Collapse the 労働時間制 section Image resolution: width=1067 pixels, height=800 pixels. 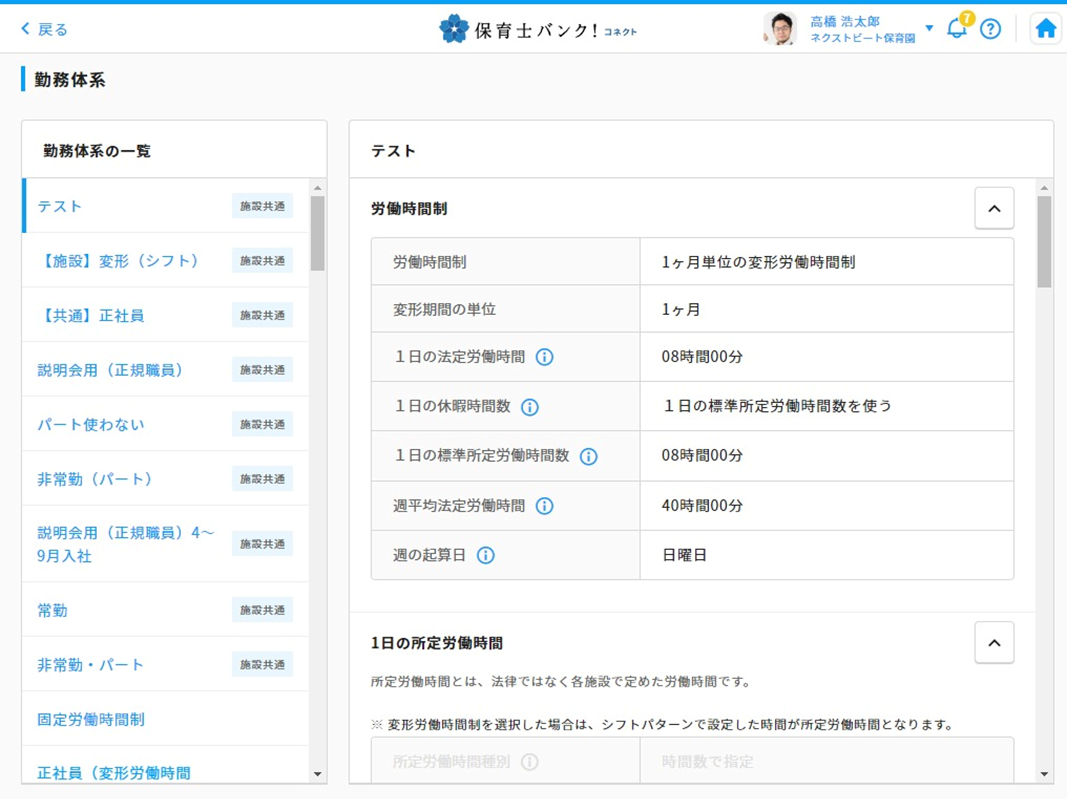coord(993,209)
